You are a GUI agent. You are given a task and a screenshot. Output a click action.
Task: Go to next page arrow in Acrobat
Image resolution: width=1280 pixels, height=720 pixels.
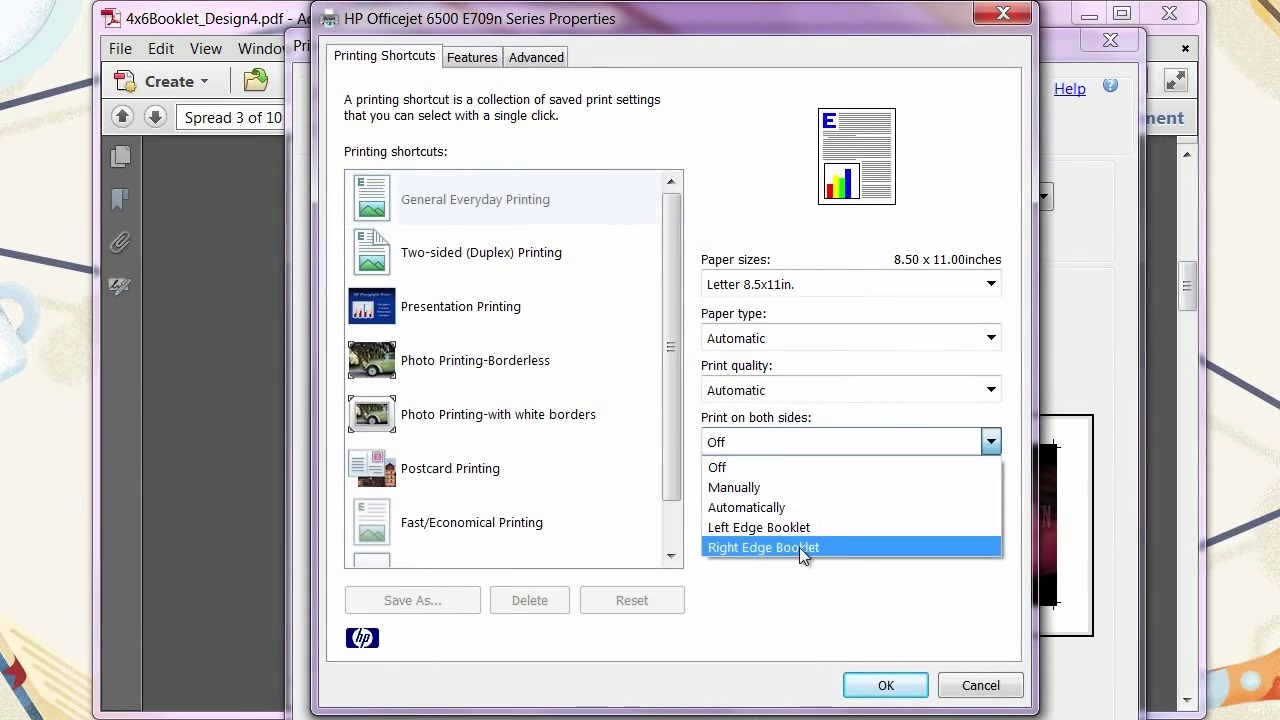pos(155,117)
